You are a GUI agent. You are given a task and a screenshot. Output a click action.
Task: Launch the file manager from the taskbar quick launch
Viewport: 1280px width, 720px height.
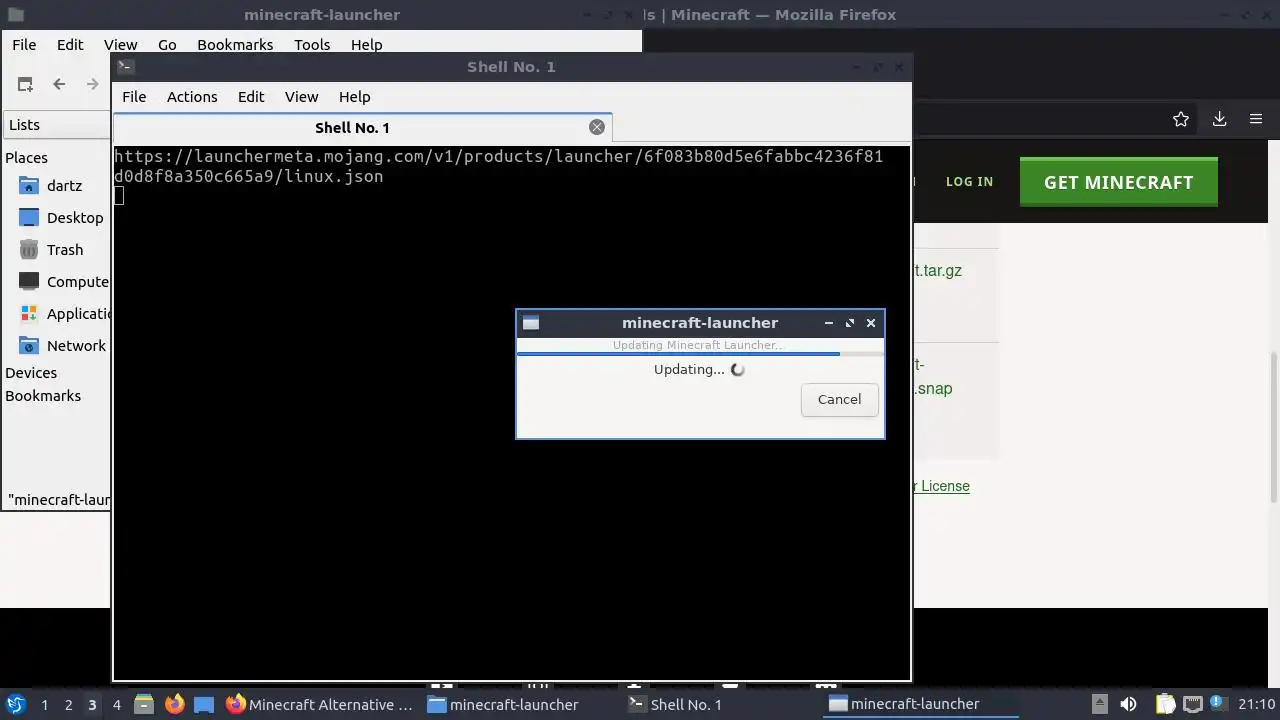pos(144,705)
